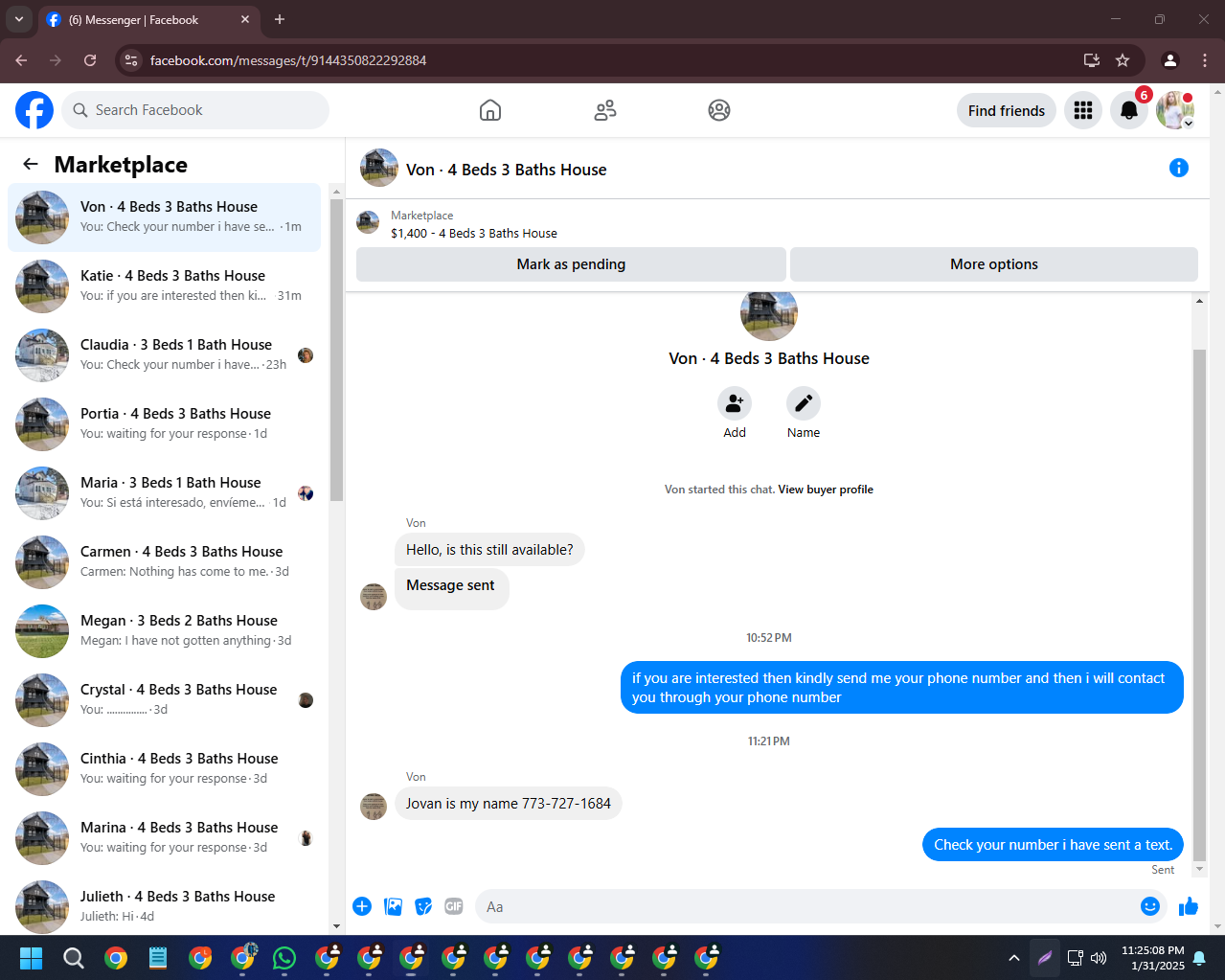Open the Katie 4 Beds conversation
The width and height of the screenshot is (1225, 980).
[x=164, y=286]
